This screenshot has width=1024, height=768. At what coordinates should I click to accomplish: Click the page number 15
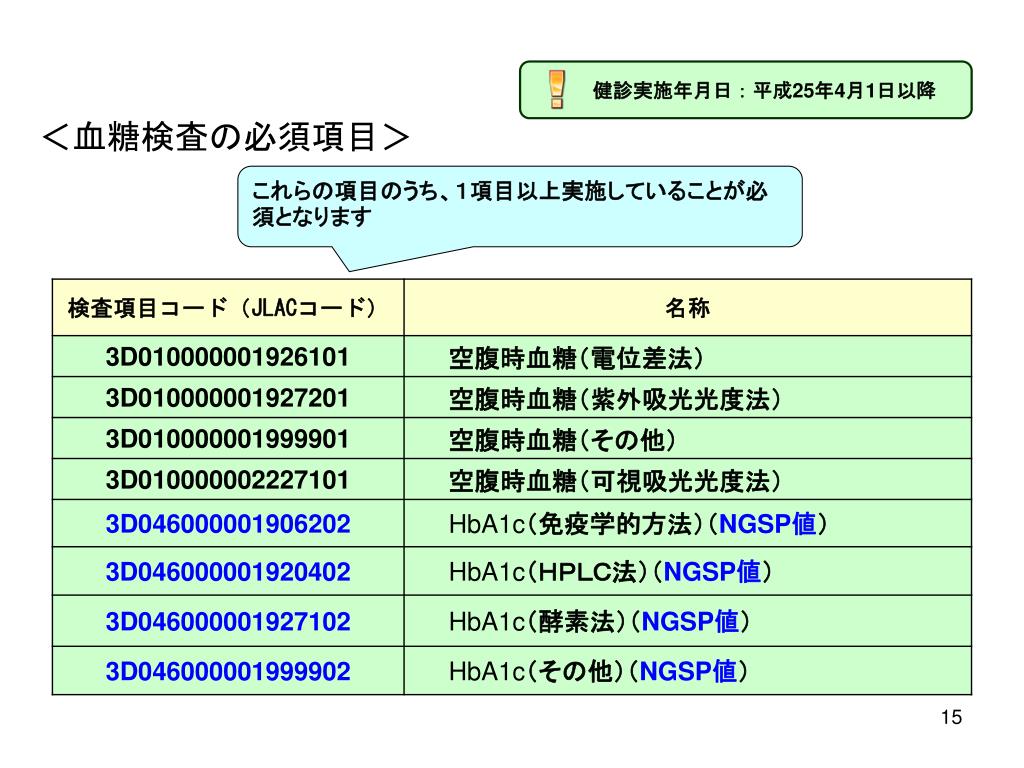point(952,718)
